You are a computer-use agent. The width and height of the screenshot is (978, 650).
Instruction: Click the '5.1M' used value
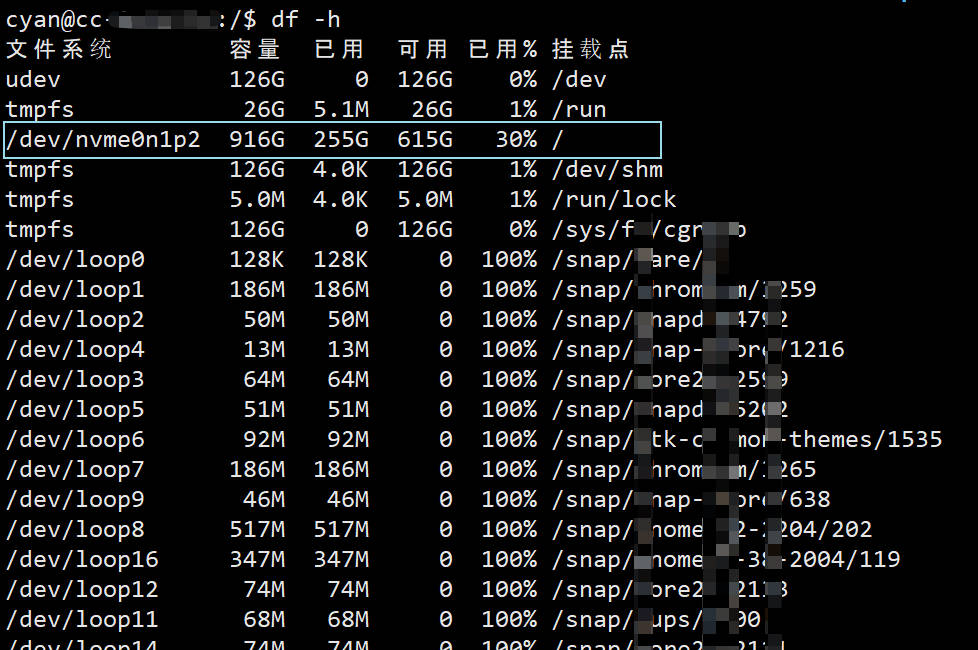pos(341,110)
